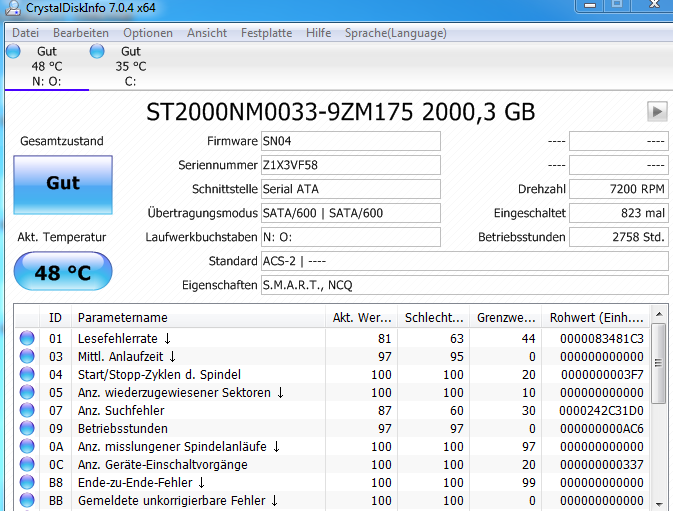Click the status orb in row 01 Lesefehlerrate
Screen dimensions: 673x511
[x=27, y=338]
